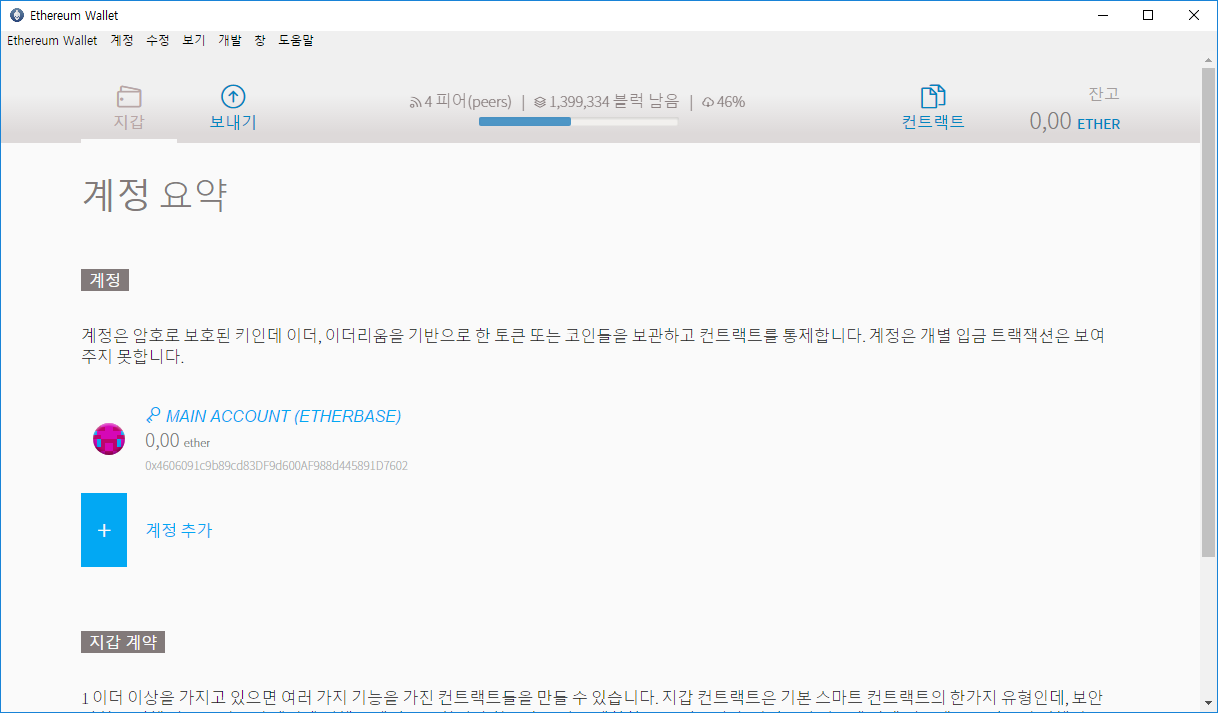Click the blue plus add account button
Screen dimensions: 1218x713
click(x=104, y=530)
